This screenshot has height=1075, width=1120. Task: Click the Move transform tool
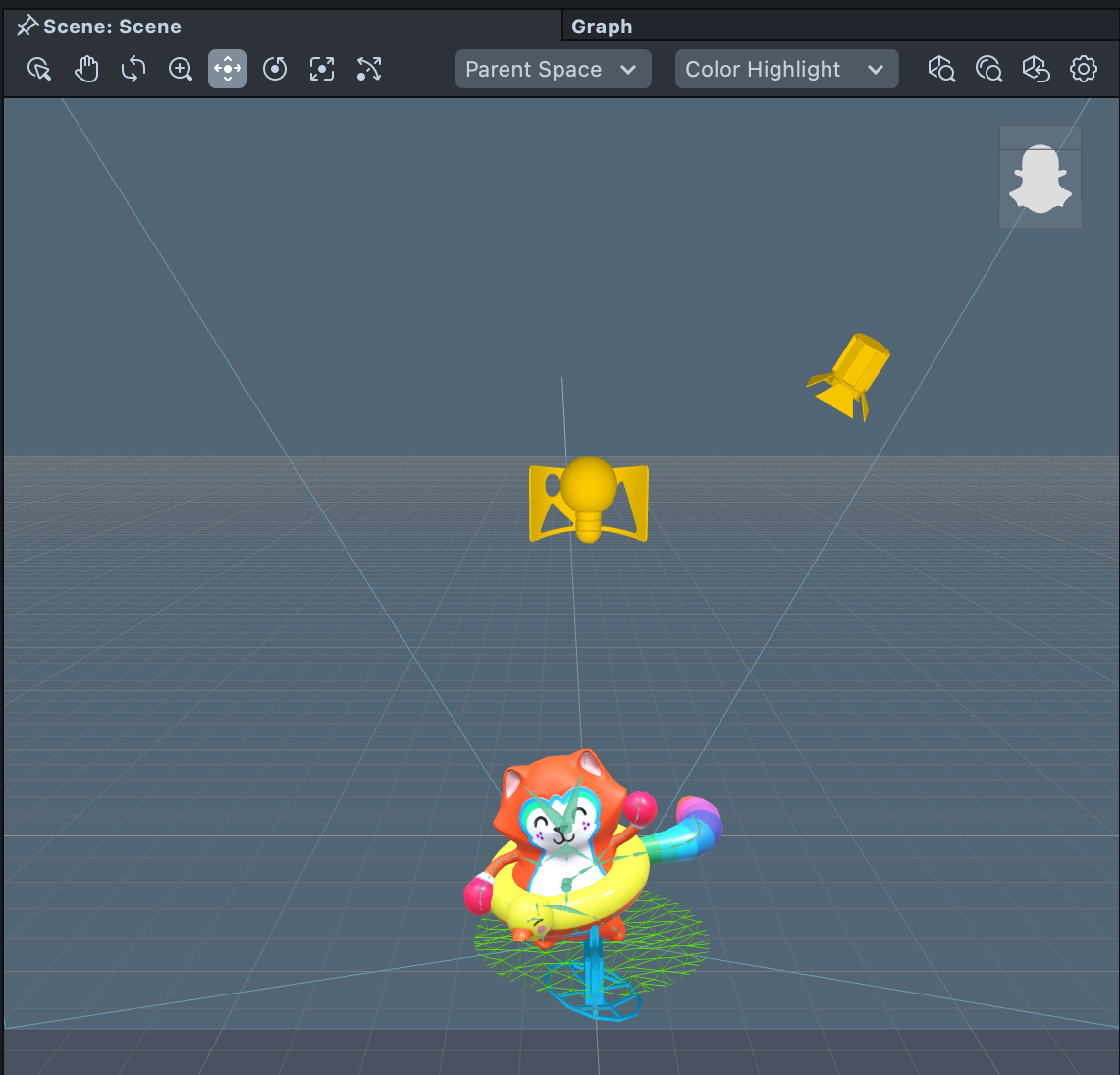tap(228, 69)
